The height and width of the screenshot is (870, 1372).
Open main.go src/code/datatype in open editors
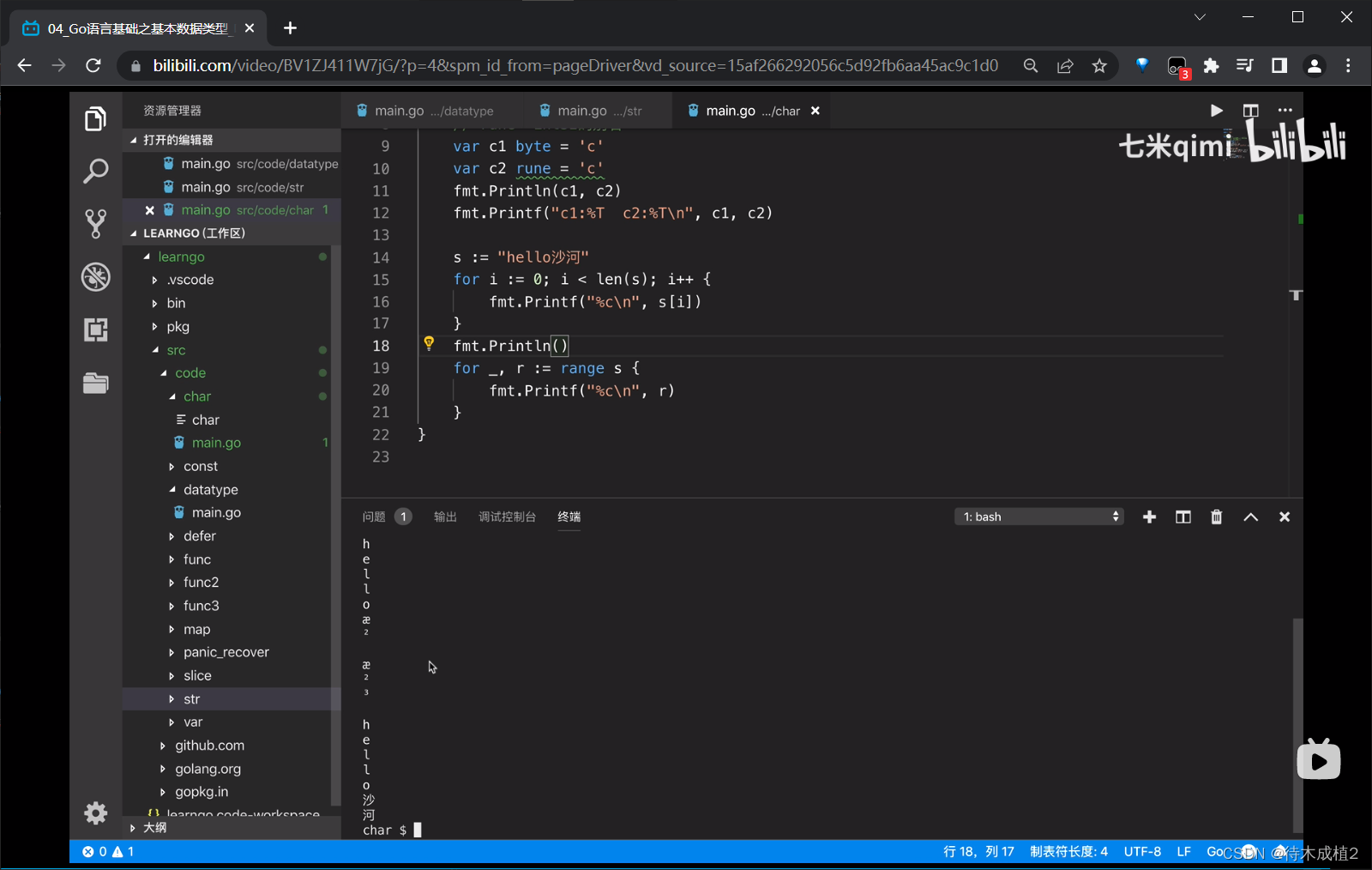click(232, 163)
